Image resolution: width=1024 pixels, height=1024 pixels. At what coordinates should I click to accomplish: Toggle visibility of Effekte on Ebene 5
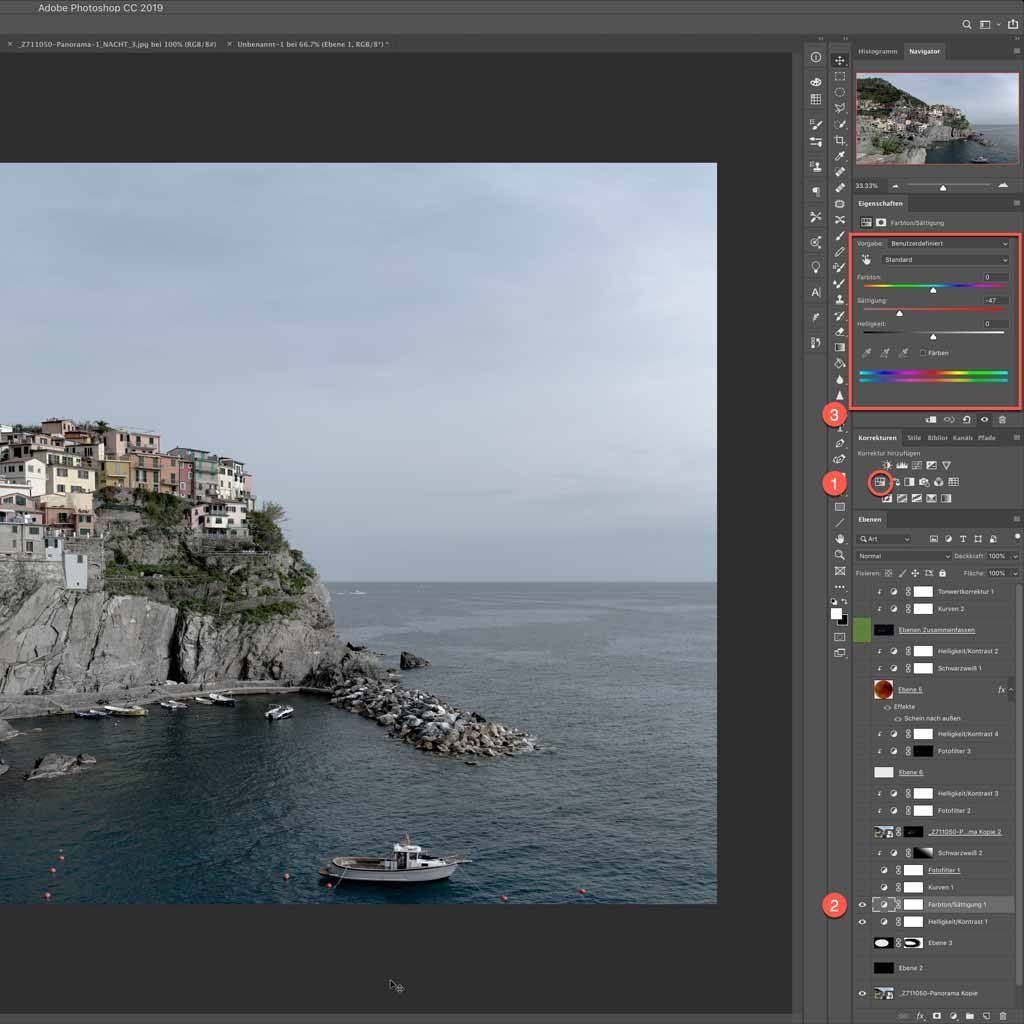(887, 707)
